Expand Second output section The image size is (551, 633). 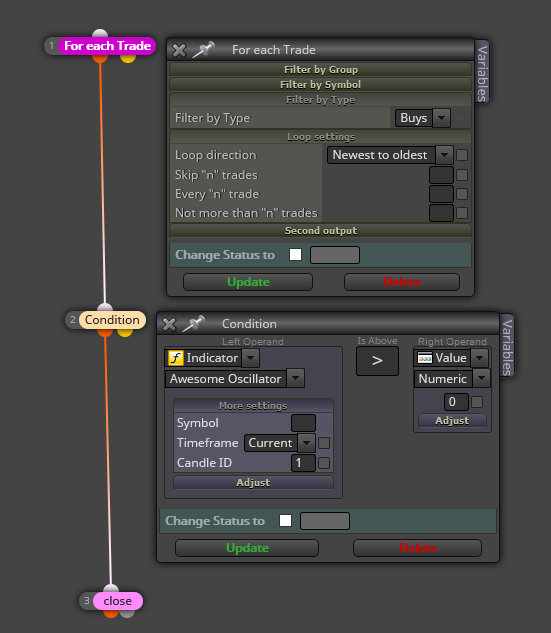coord(321,231)
